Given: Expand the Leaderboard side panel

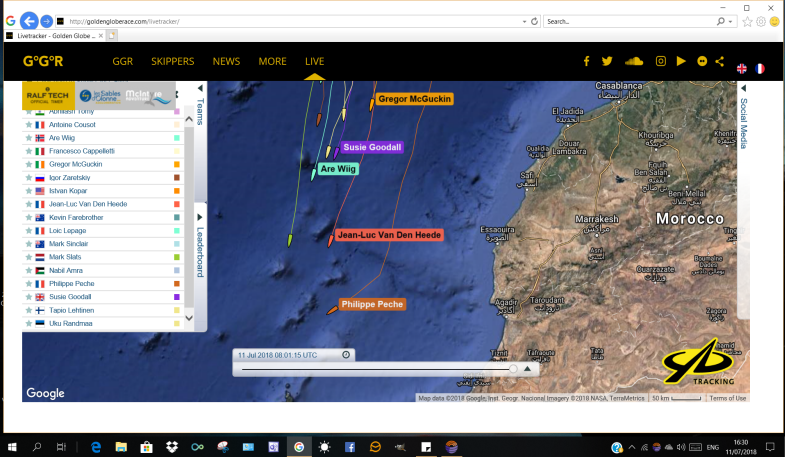Looking at the screenshot, I should coord(199,216).
